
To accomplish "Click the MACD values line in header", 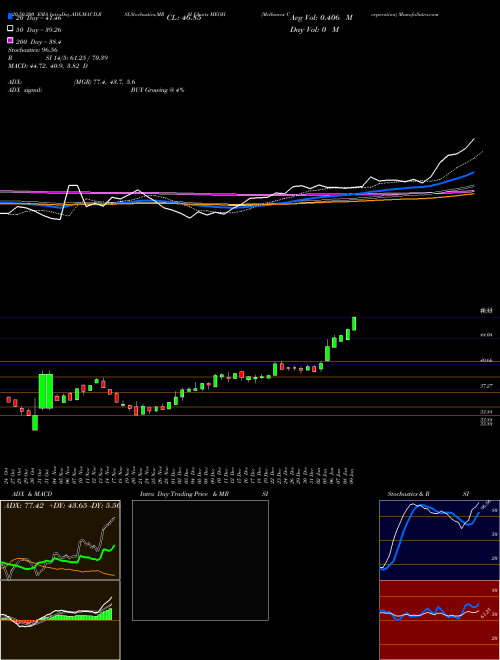I will (48, 66).
